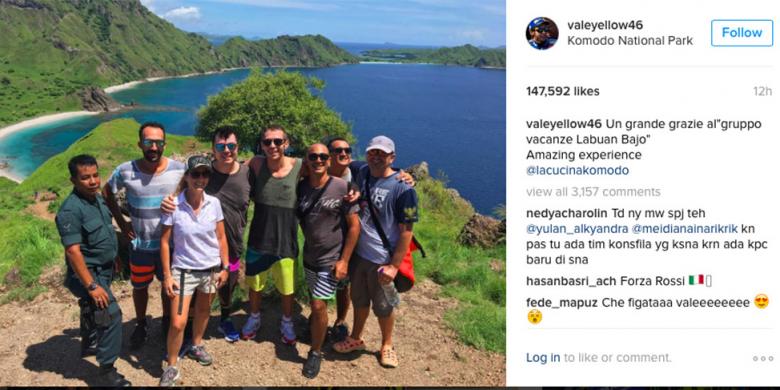
Task: Expand view all 3,157 comments
Action: click(593, 192)
